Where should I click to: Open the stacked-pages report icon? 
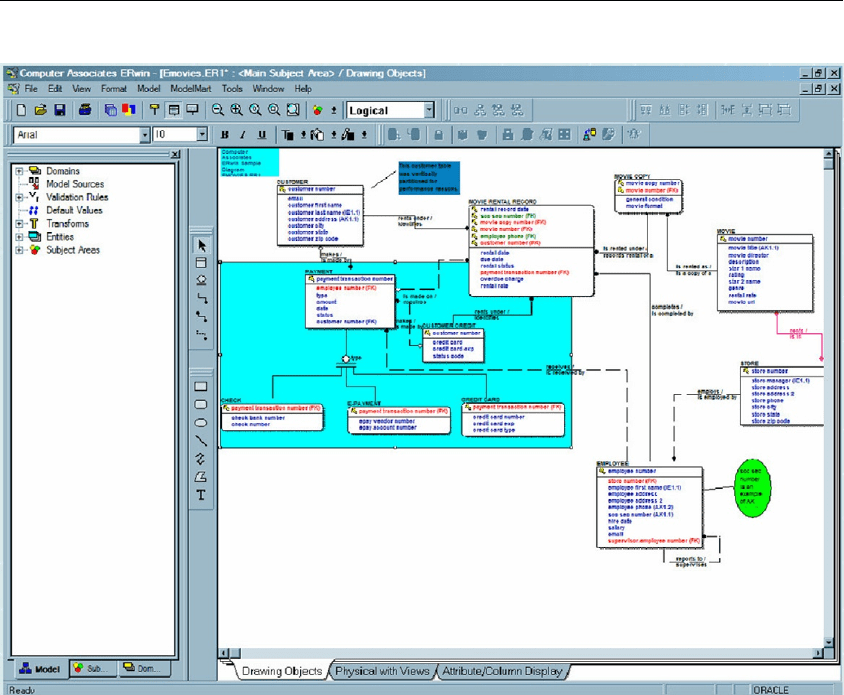pyautogui.click(x=110, y=110)
